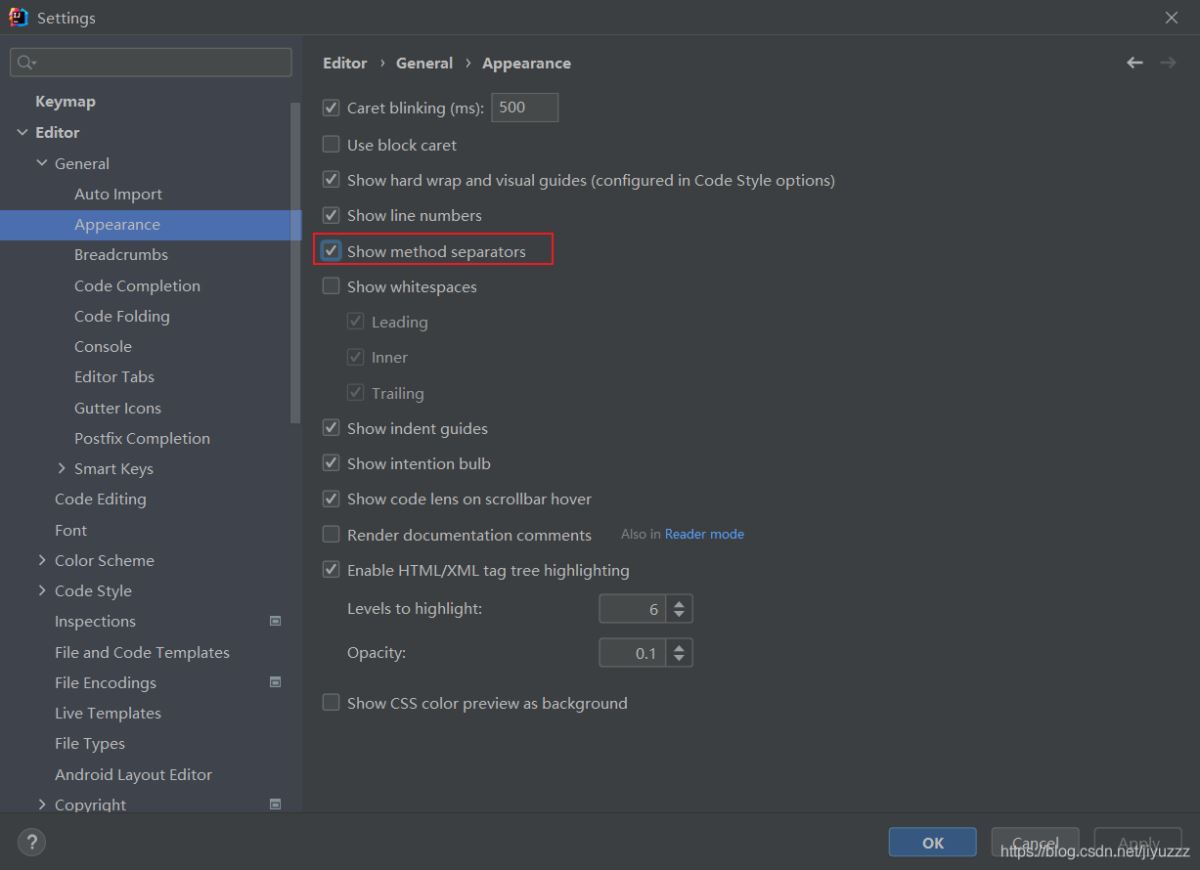Click the project-level icon beside File Encodings

pos(276,682)
